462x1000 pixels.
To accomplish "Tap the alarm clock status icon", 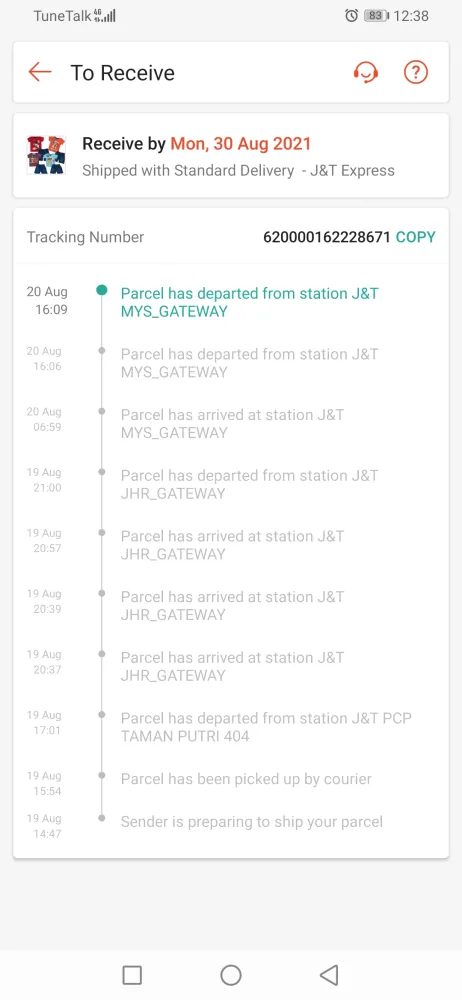I will (351, 16).
